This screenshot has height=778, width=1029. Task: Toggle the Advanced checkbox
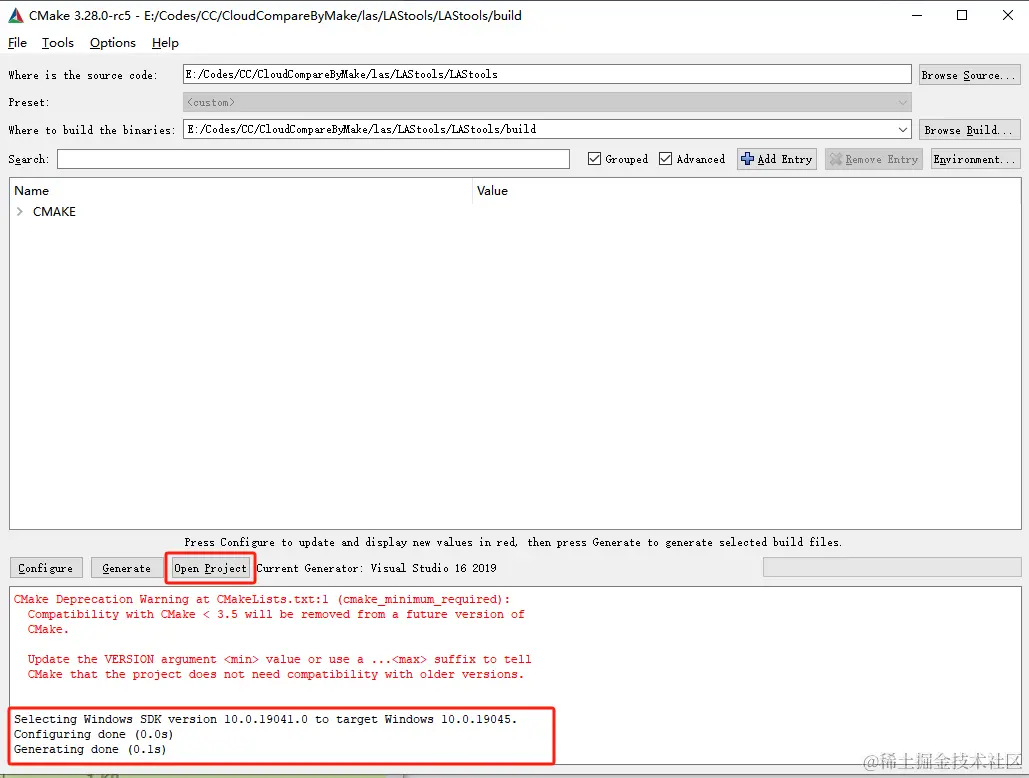[x=665, y=159]
